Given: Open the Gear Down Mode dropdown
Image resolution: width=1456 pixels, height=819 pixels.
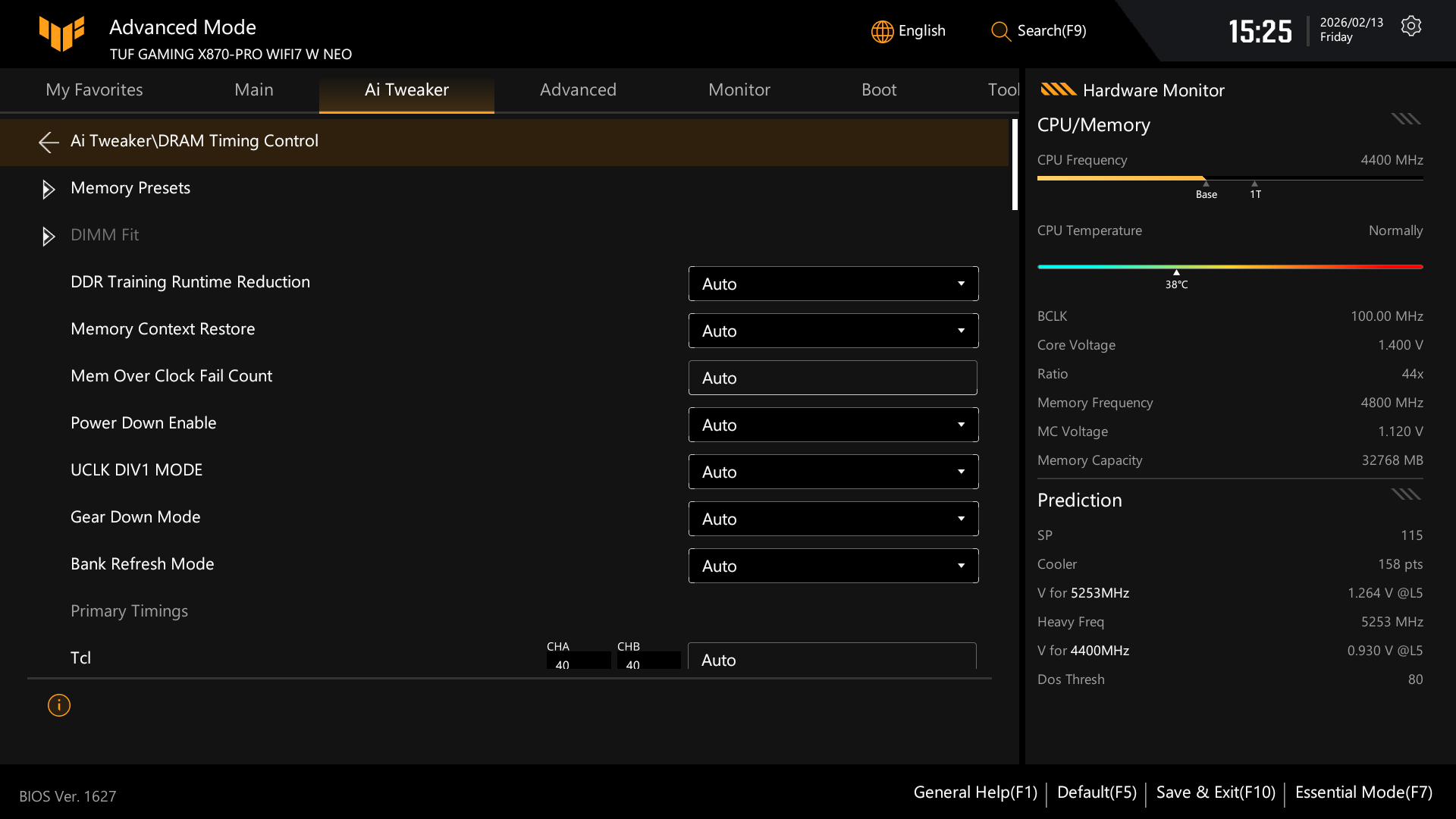Looking at the screenshot, I should point(833,519).
